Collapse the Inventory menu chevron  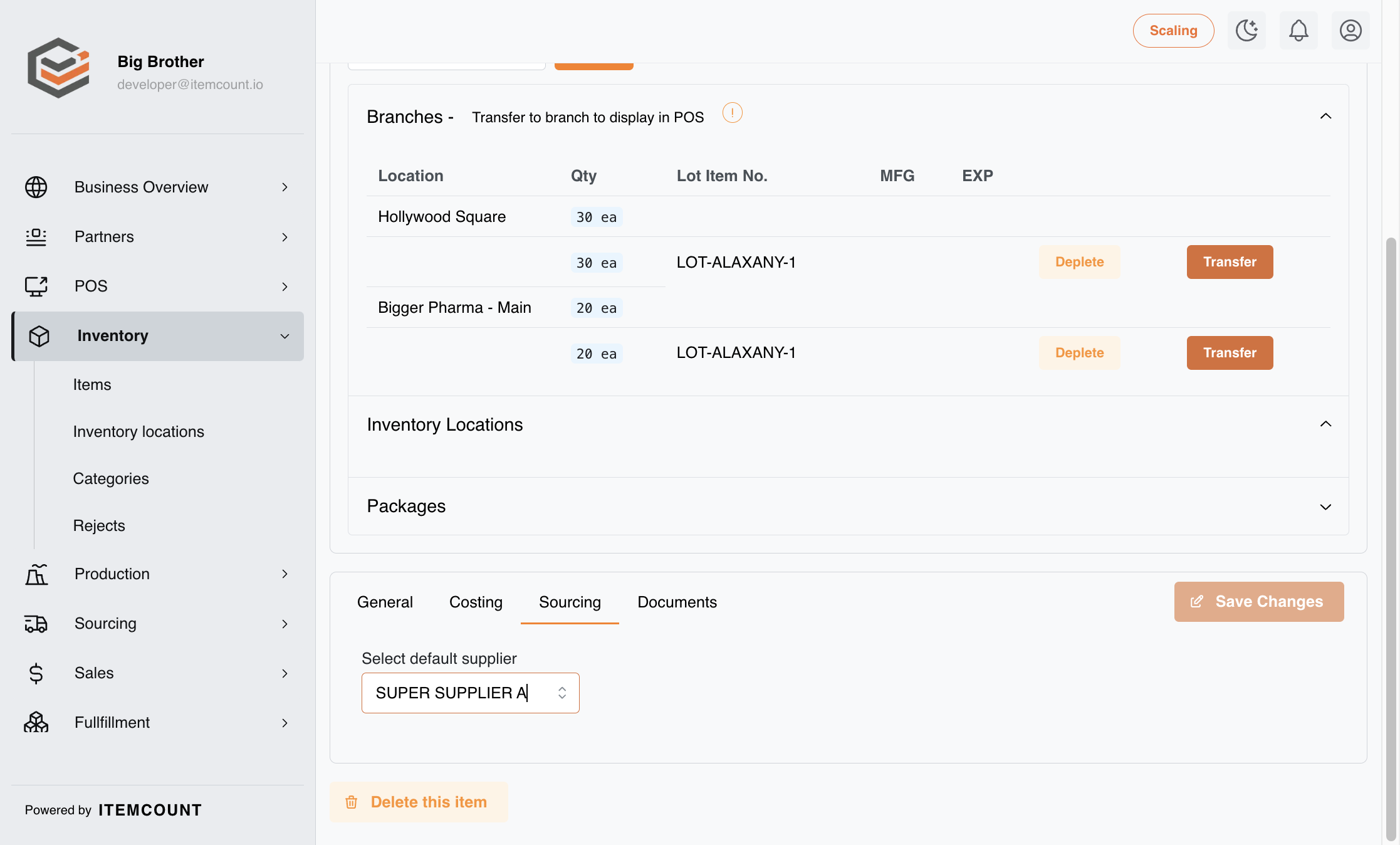pos(285,336)
